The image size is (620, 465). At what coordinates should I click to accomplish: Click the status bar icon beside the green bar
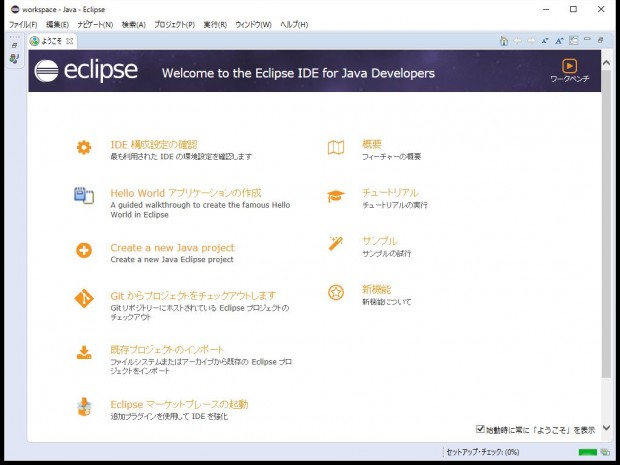point(605,452)
